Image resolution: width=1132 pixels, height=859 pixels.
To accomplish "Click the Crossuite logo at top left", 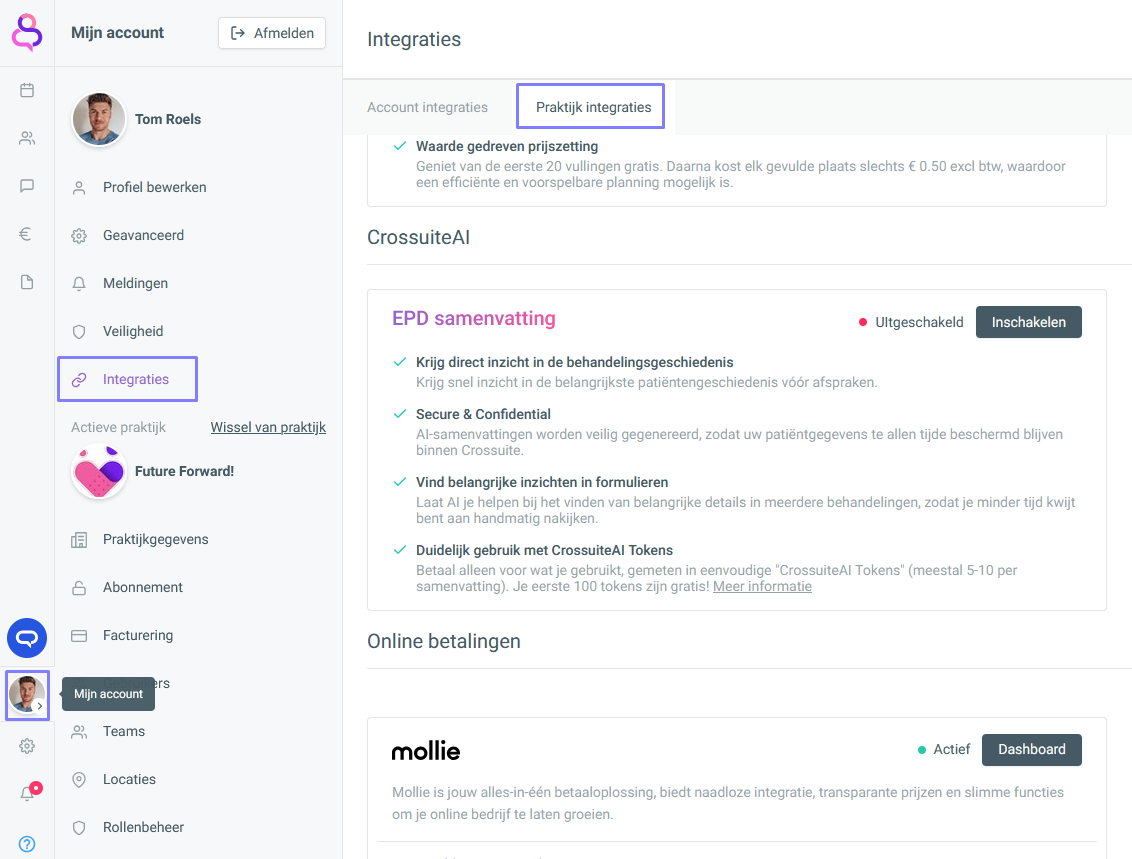I will (x=27, y=33).
